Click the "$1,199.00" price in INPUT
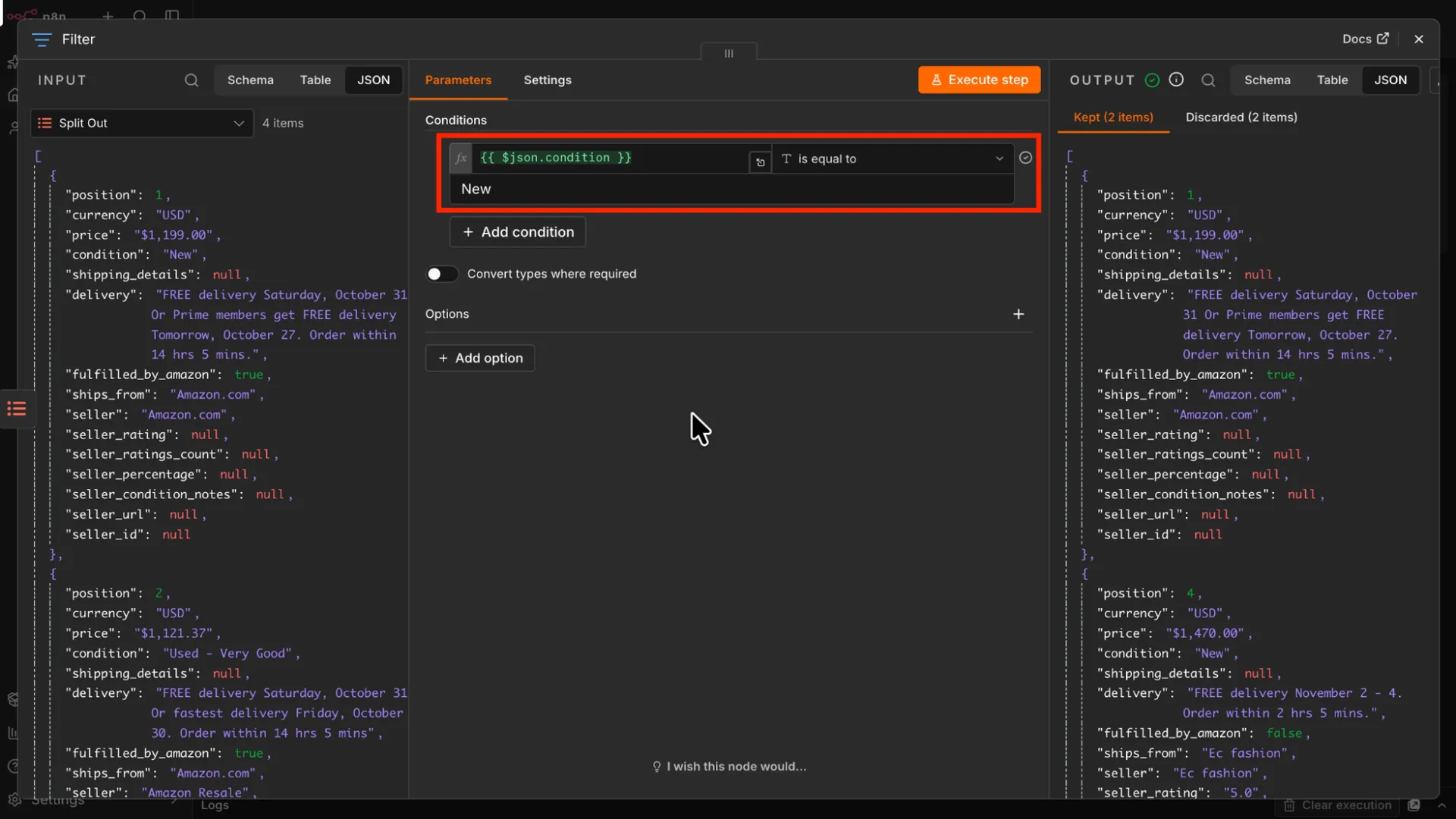The image size is (1456, 819). pos(174,235)
